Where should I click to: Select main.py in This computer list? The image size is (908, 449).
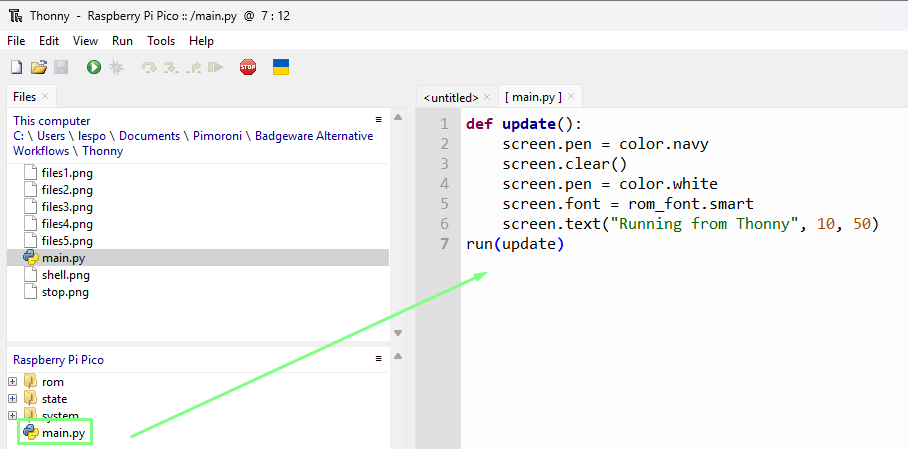coord(63,258)
